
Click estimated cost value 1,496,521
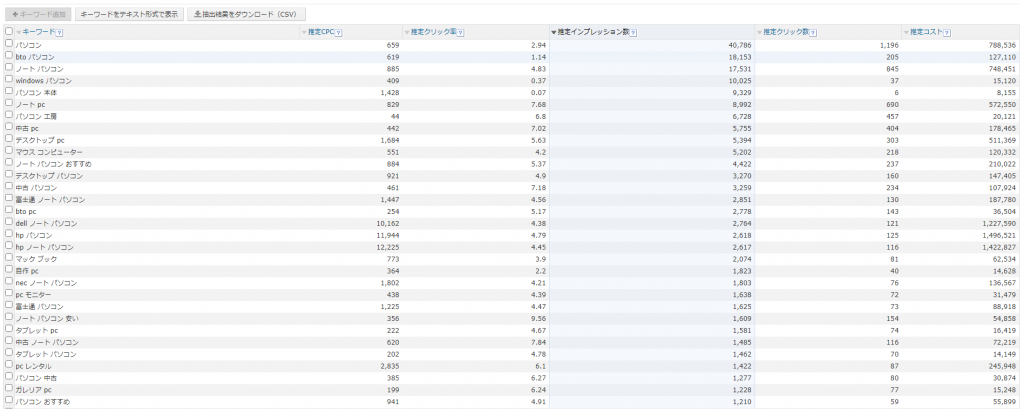[999, 235]
